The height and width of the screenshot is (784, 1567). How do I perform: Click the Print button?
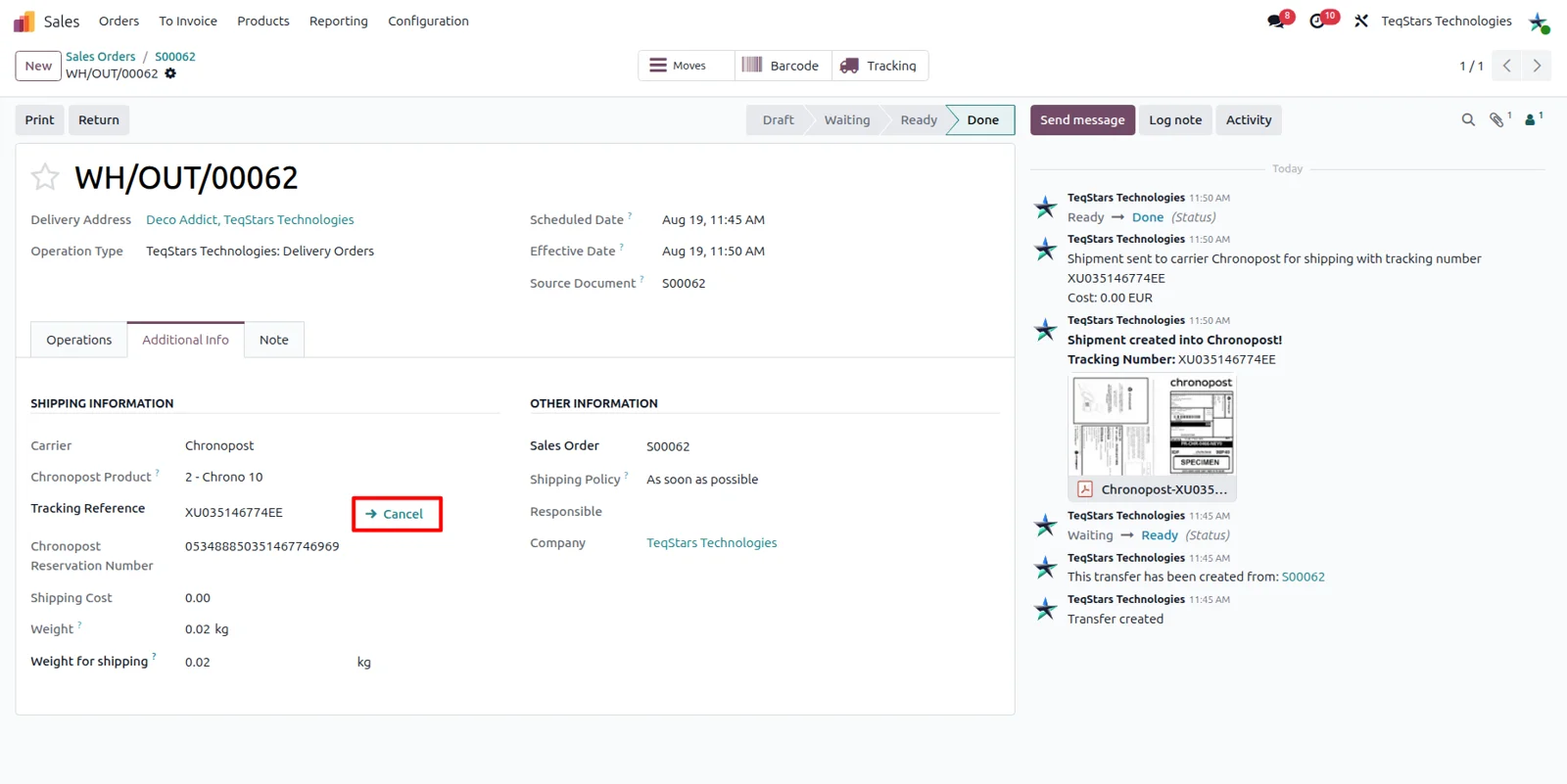[39, 120]
